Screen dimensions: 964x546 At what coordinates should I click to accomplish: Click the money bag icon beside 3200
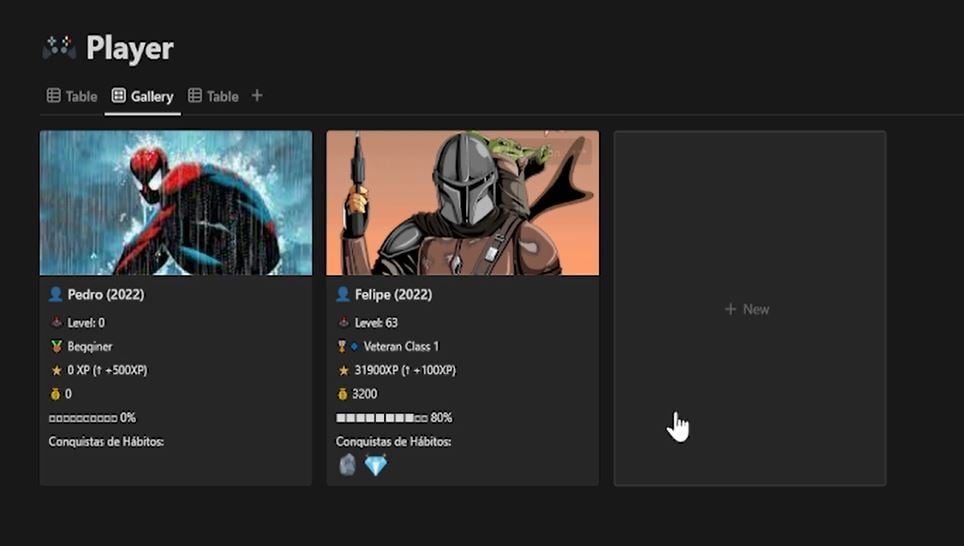point(342,394)
